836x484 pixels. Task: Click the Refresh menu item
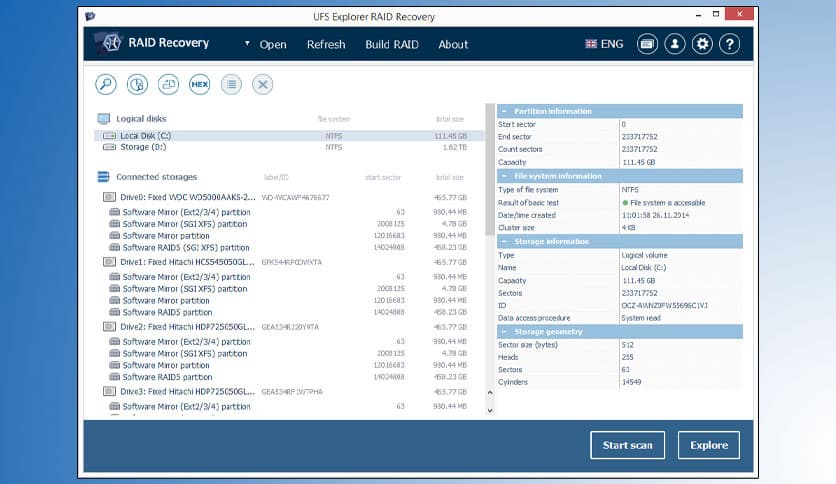(326, 44)
